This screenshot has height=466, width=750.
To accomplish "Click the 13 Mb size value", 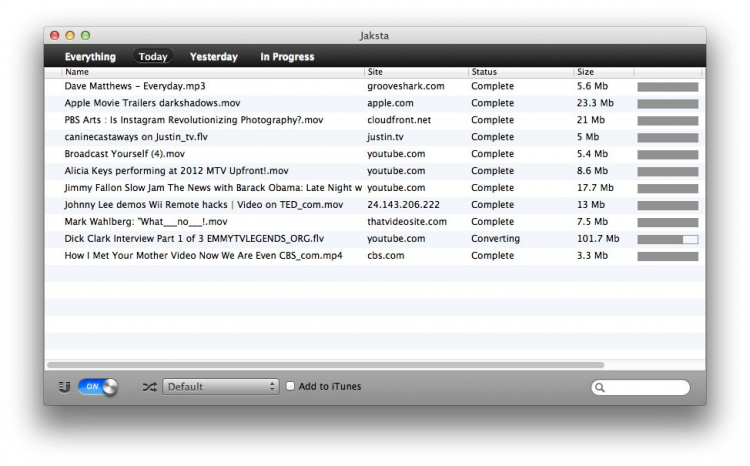I will point(591,205).
